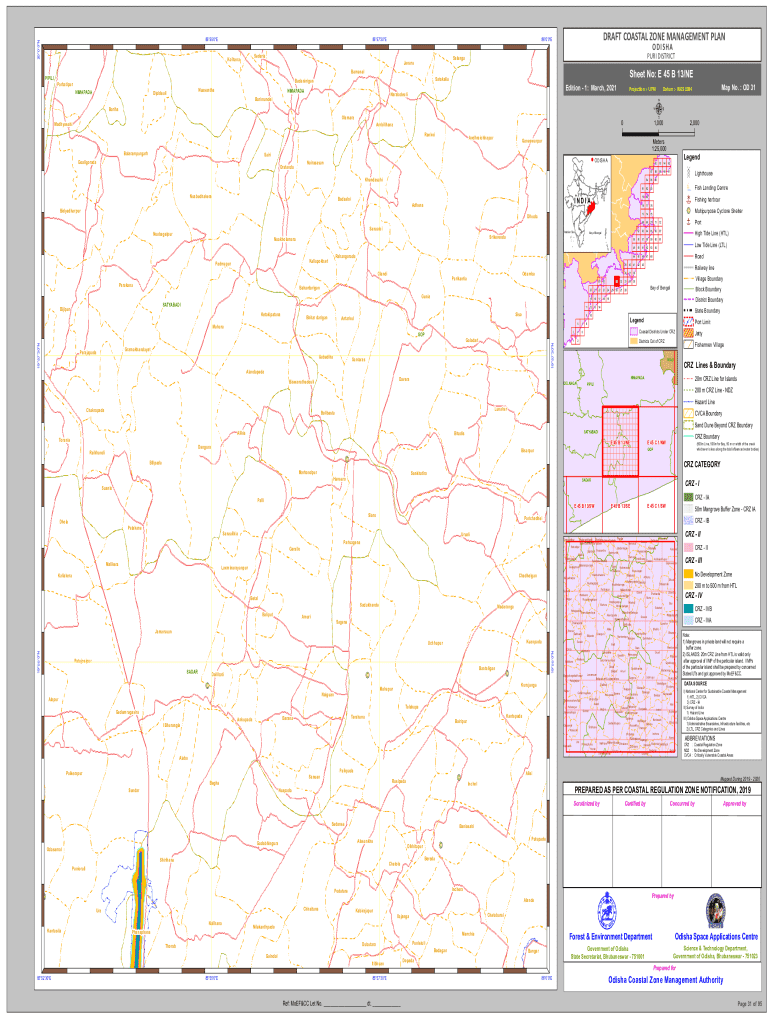This screenshot has height=1024, width=770.
Task: Click the Fisherman Village legend symbol
Action: coord(687,345)
